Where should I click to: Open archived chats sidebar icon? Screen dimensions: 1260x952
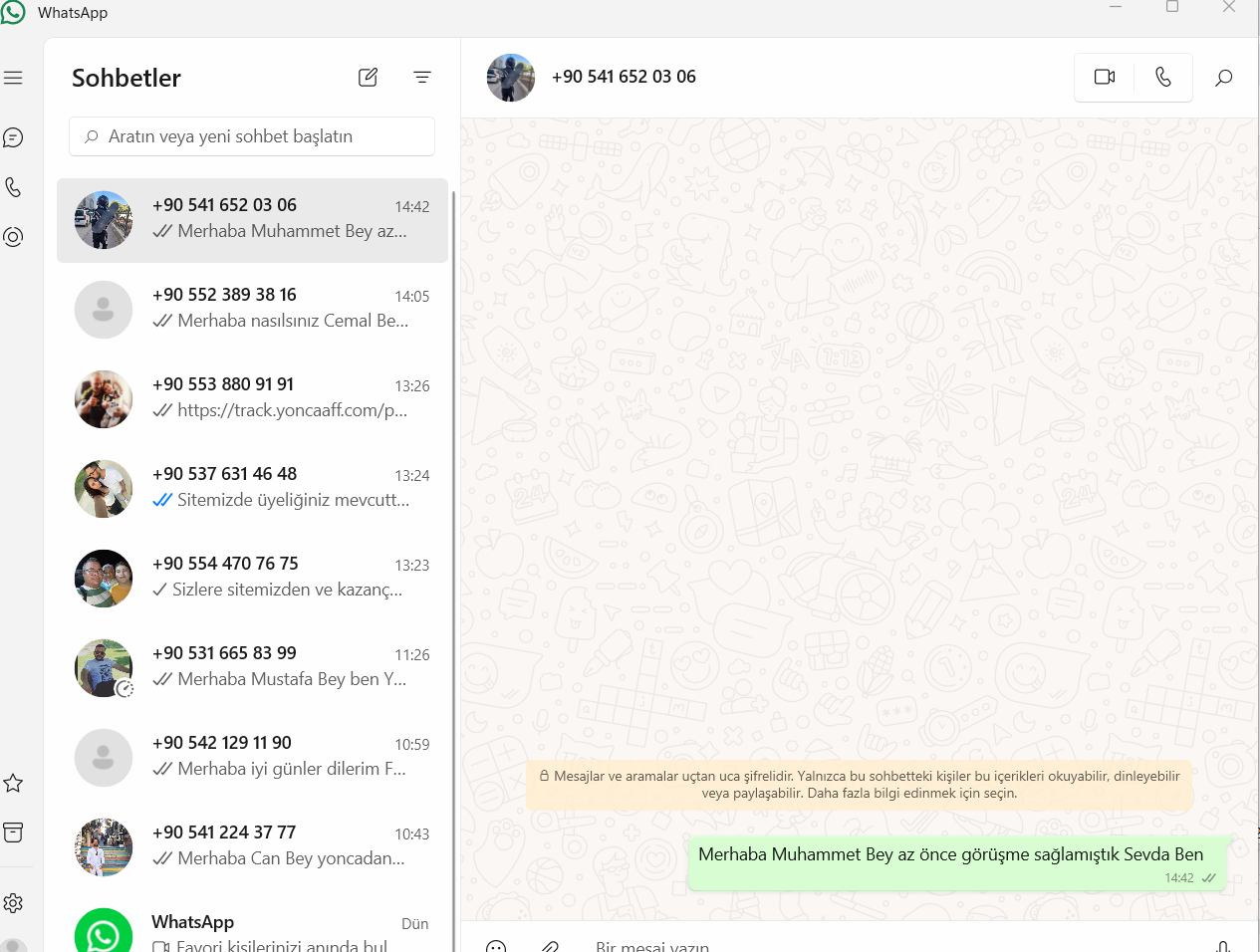pyautogui.click(x=13, y=833)
